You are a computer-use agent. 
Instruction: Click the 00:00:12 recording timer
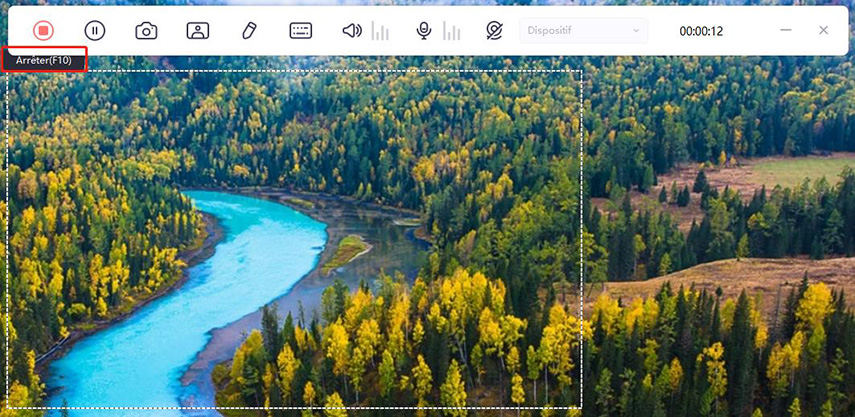pyautogui.click(x=701, y=31)
